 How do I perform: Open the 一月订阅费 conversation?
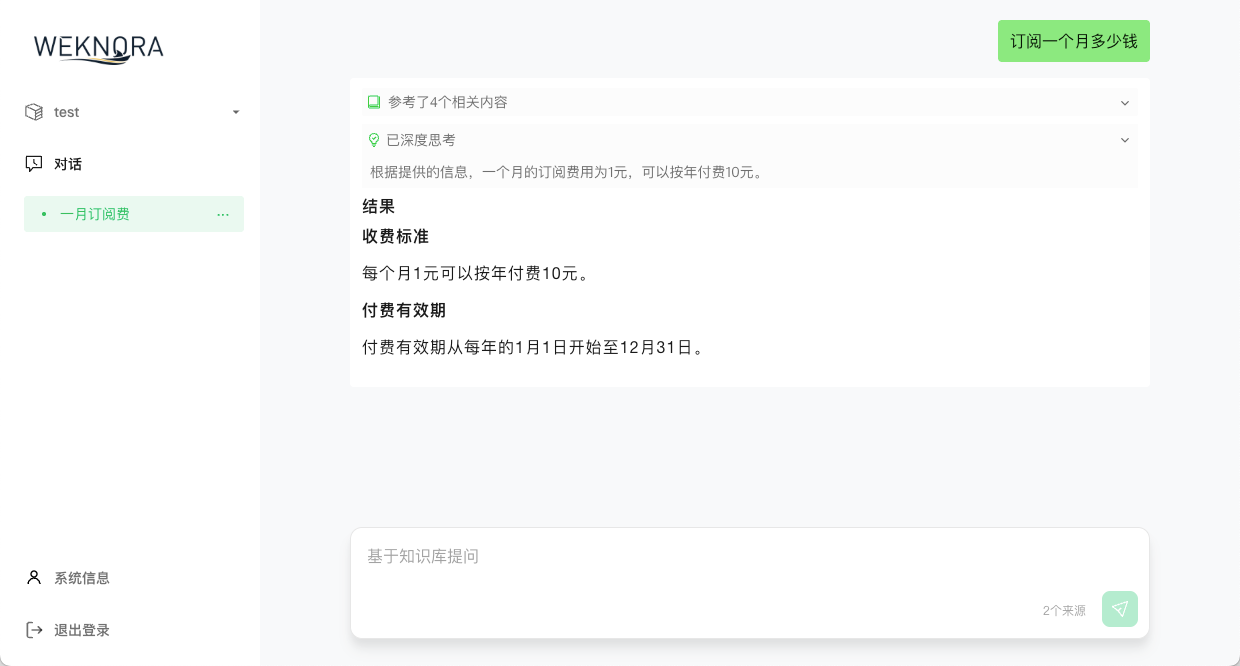tap(95, 214)
